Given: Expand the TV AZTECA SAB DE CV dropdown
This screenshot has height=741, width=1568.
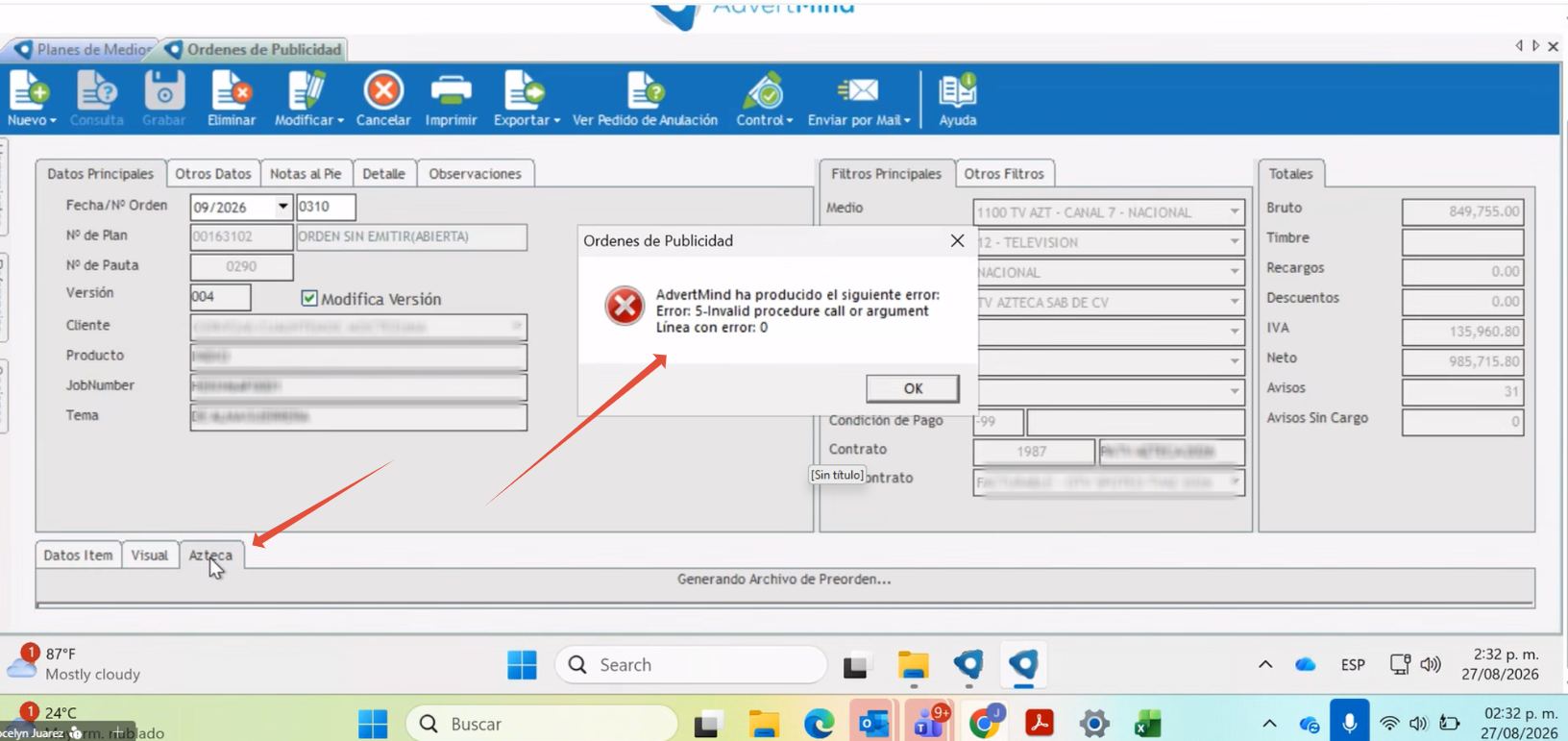Looking at the screenshot, I should (x=1235, y=302).
